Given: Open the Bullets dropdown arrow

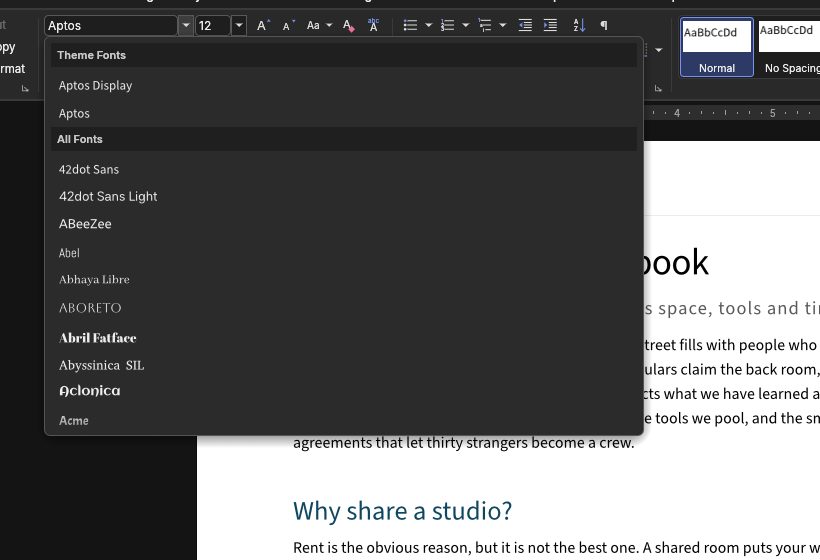Looking at the screenshot, I should (428, 25).
